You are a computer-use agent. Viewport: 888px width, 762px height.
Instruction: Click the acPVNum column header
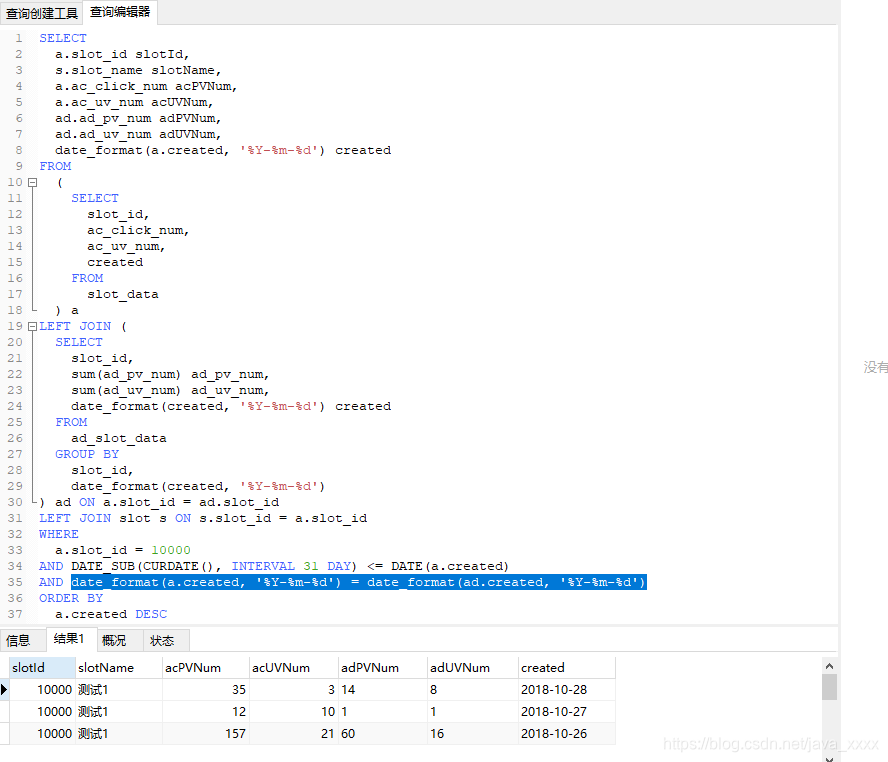click(206, 668)
